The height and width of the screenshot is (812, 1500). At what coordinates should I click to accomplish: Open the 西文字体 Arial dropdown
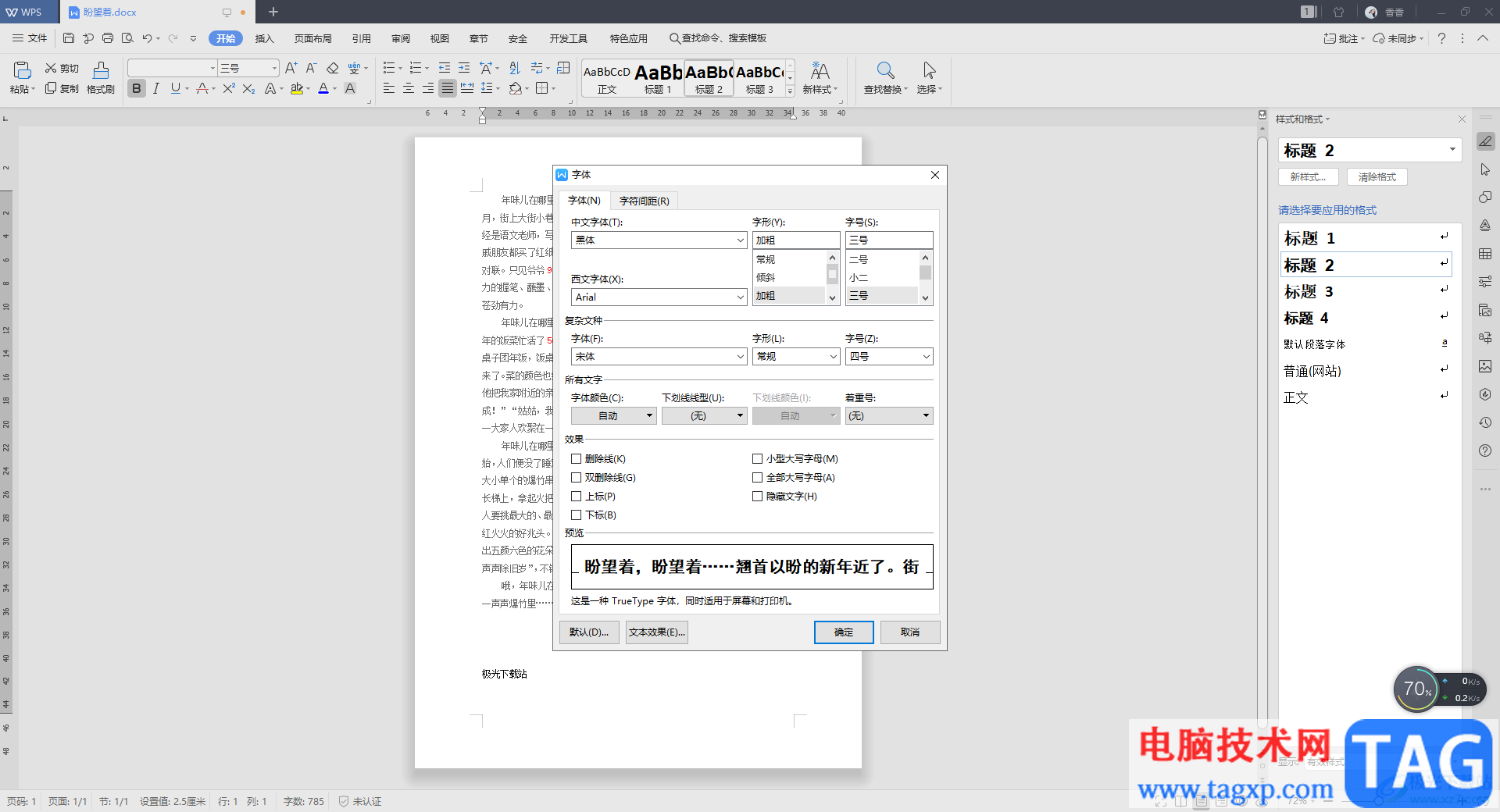740,297
